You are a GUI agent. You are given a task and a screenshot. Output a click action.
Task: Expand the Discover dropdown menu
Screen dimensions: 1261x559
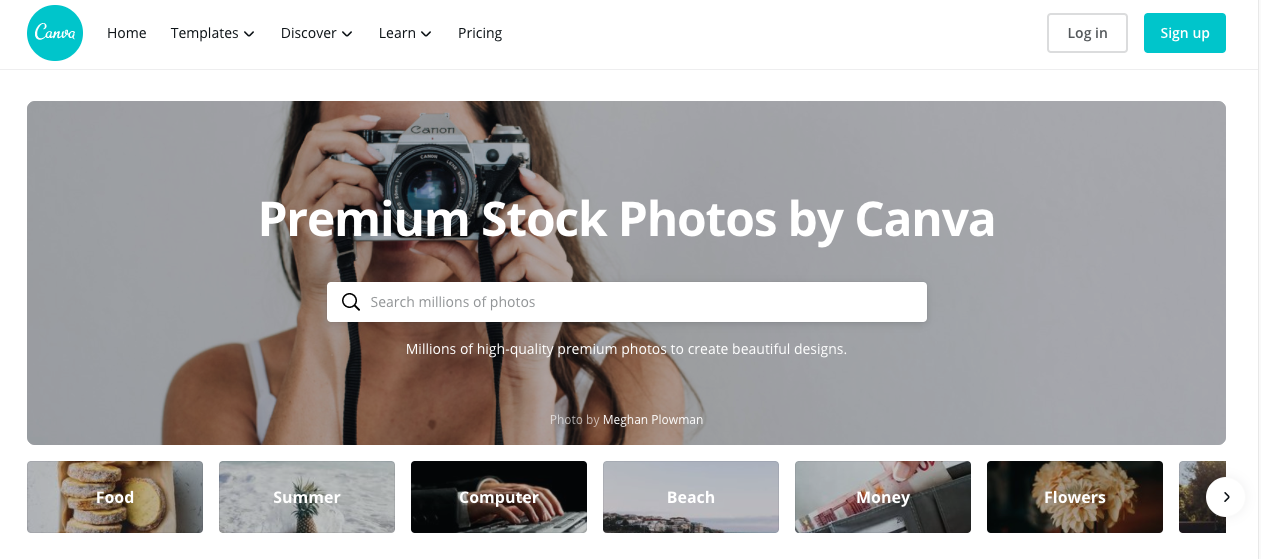click(x=317, y=33)
